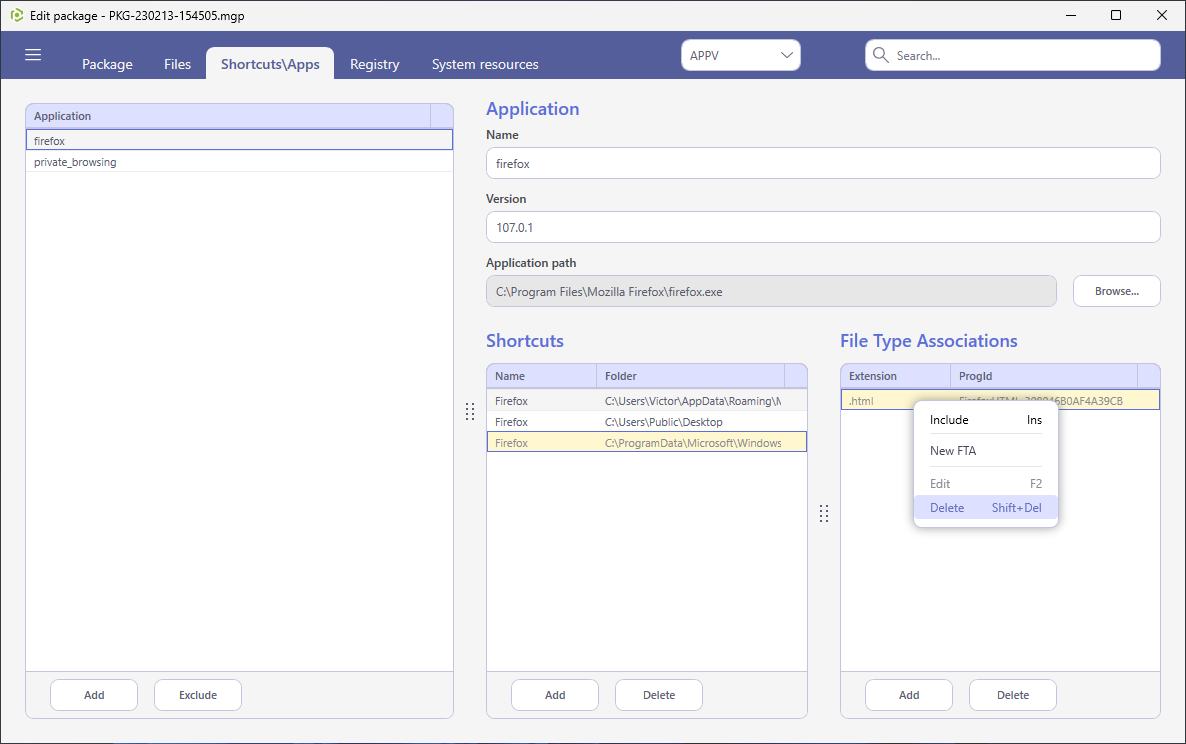Click Delete under the Shortcuts list
This screenshot has width=1186, height=744.
[659, 695]
